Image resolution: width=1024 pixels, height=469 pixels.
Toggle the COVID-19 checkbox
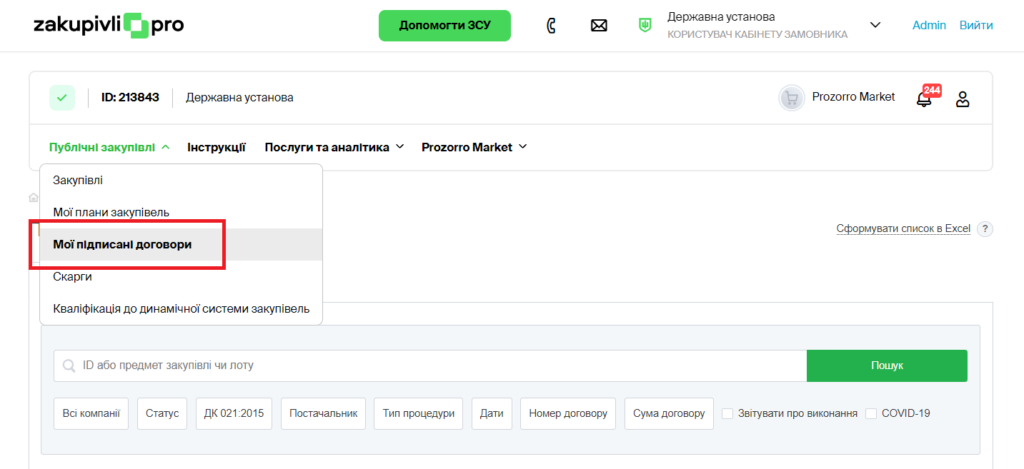871,413
